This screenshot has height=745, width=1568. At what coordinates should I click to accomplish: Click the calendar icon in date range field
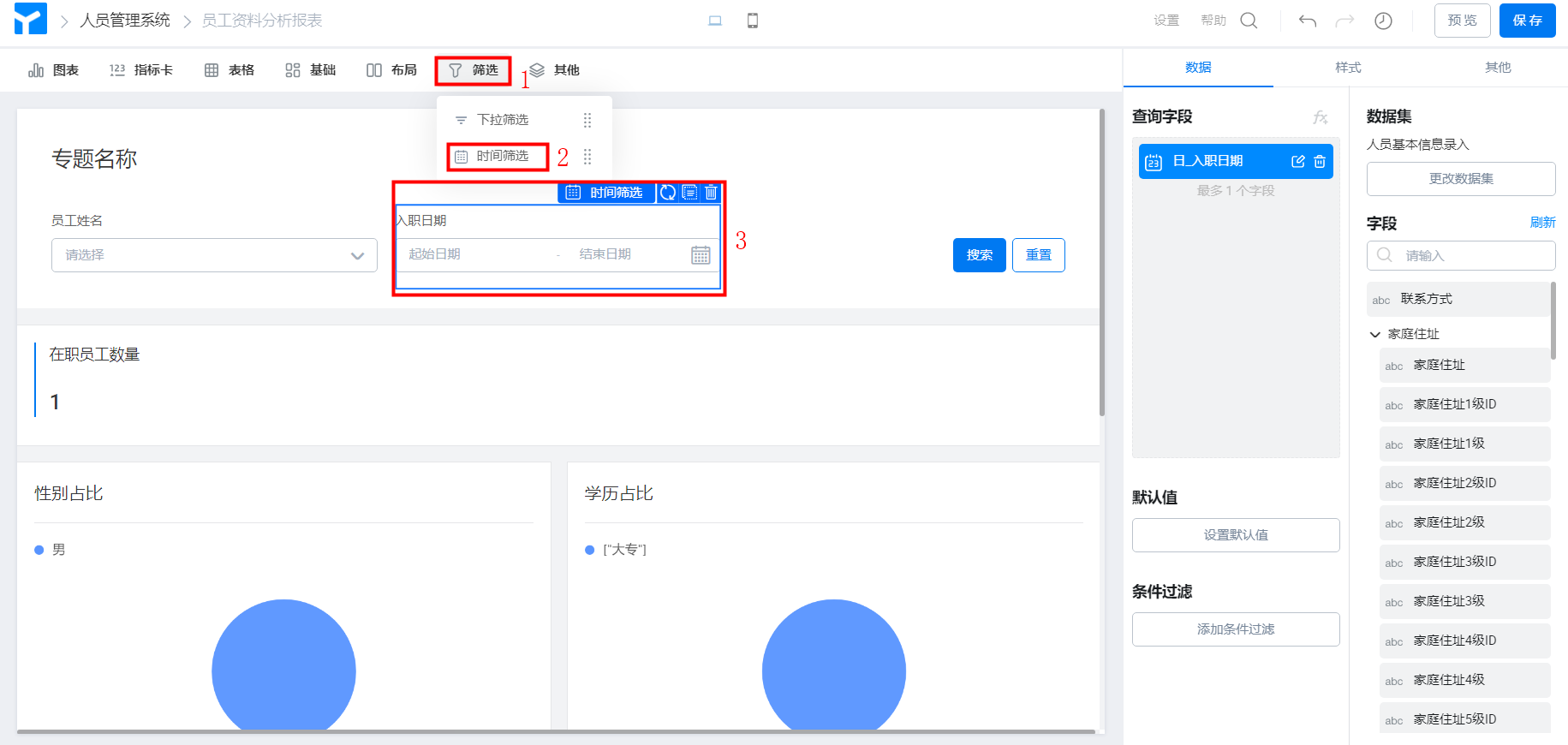(701, 255)
